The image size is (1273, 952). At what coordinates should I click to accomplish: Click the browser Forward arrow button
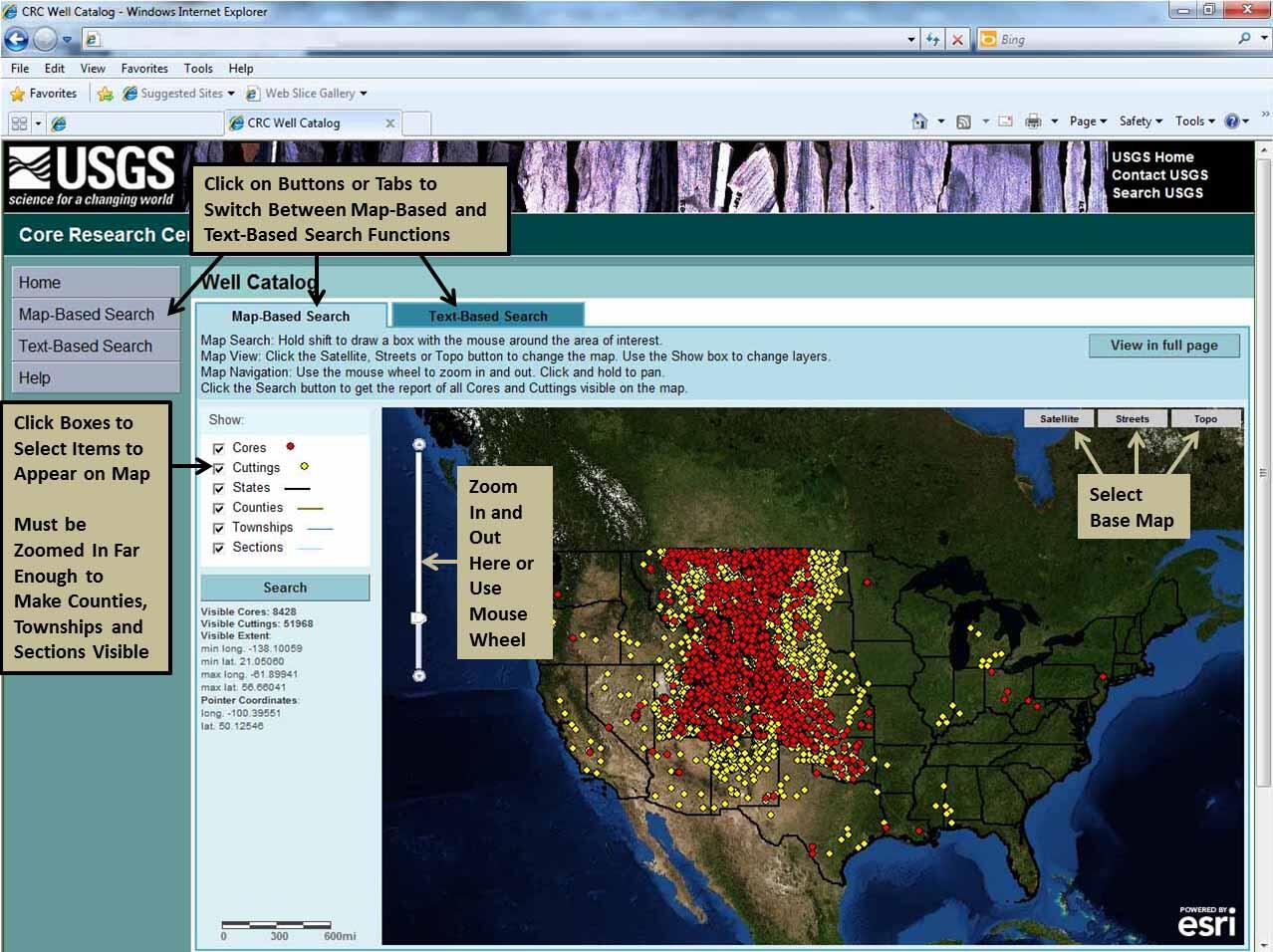tap(45, 39)
